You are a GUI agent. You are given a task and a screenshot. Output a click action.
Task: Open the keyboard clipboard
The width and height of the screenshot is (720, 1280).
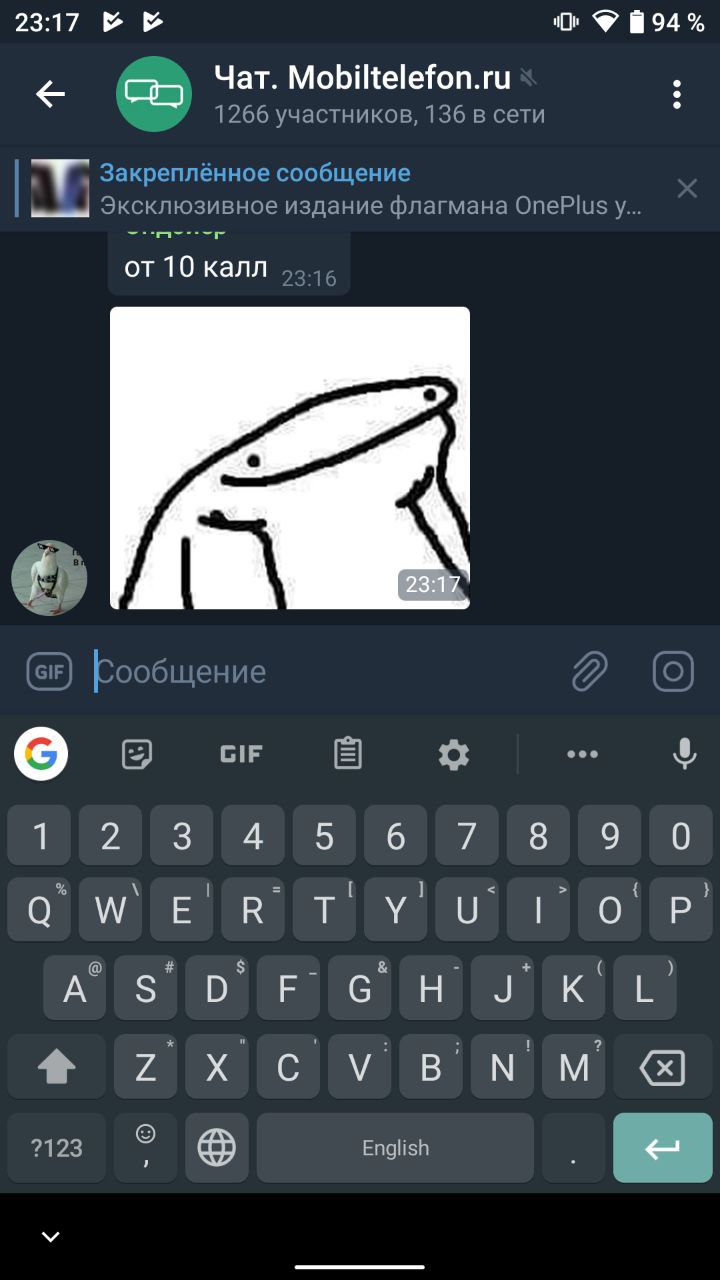(x=348, y=754)
